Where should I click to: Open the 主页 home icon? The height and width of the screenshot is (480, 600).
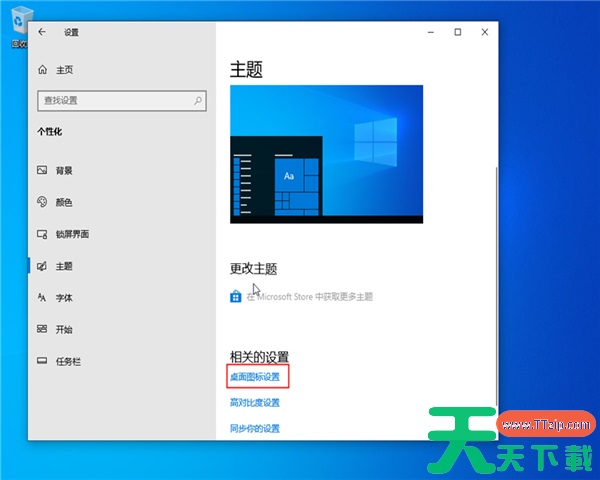(x=42, y=70)
